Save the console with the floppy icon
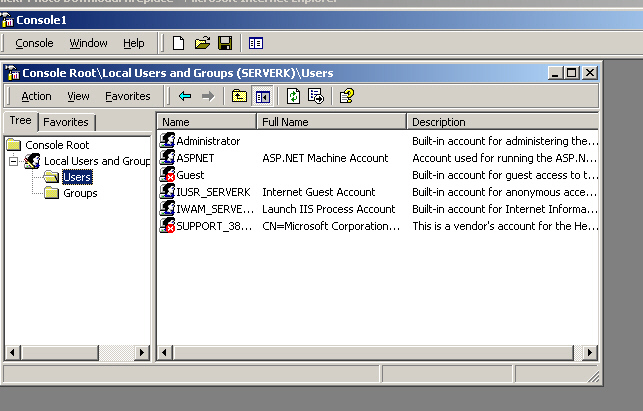643x411 pixels. (x=225, y=43)
